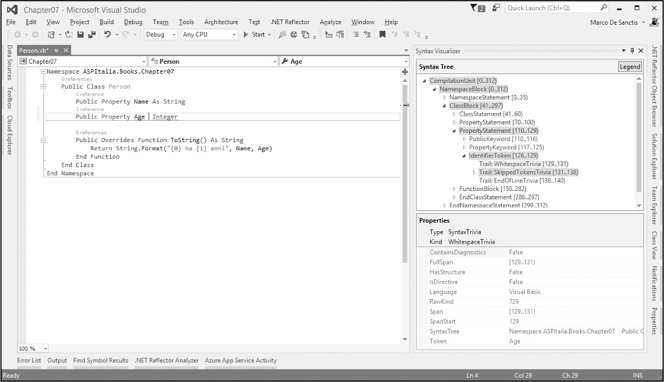Click the Quick Launch magnifier icon
664x382 pixels.
604,8
